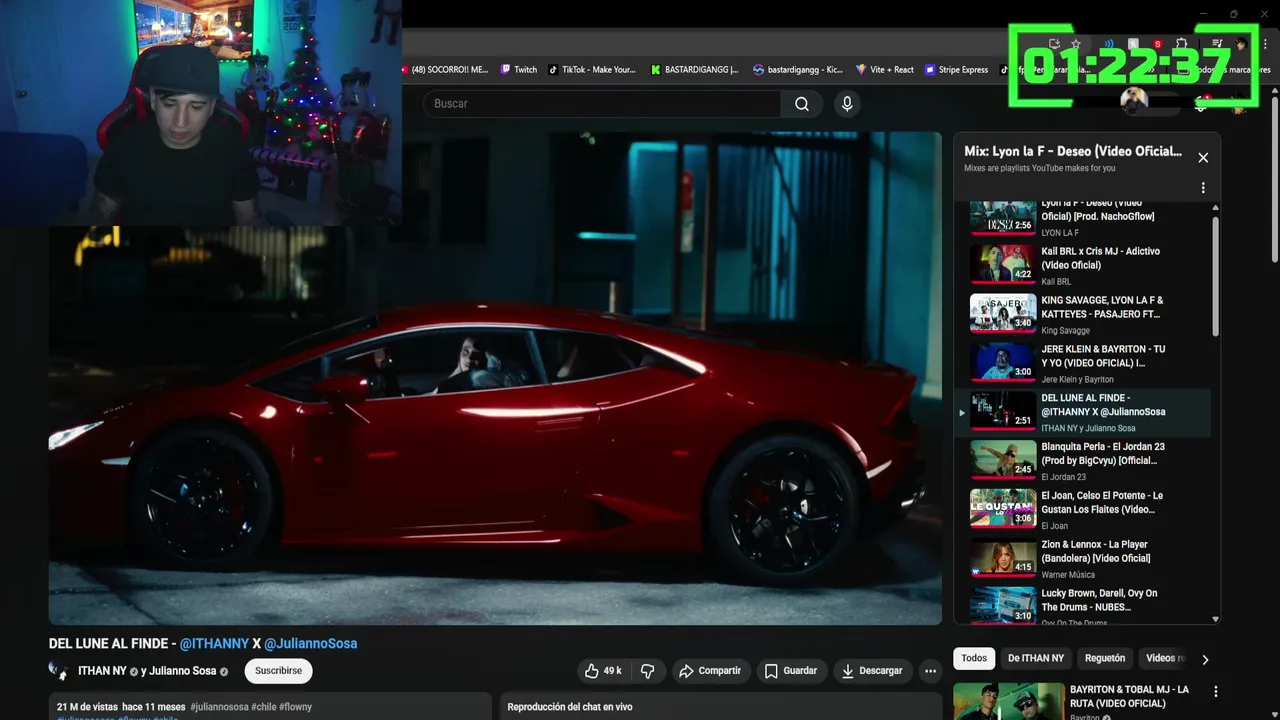Dislike the video with thumbs-down icon
Viewport: 1280px width, 720px height.
[647, 671]
